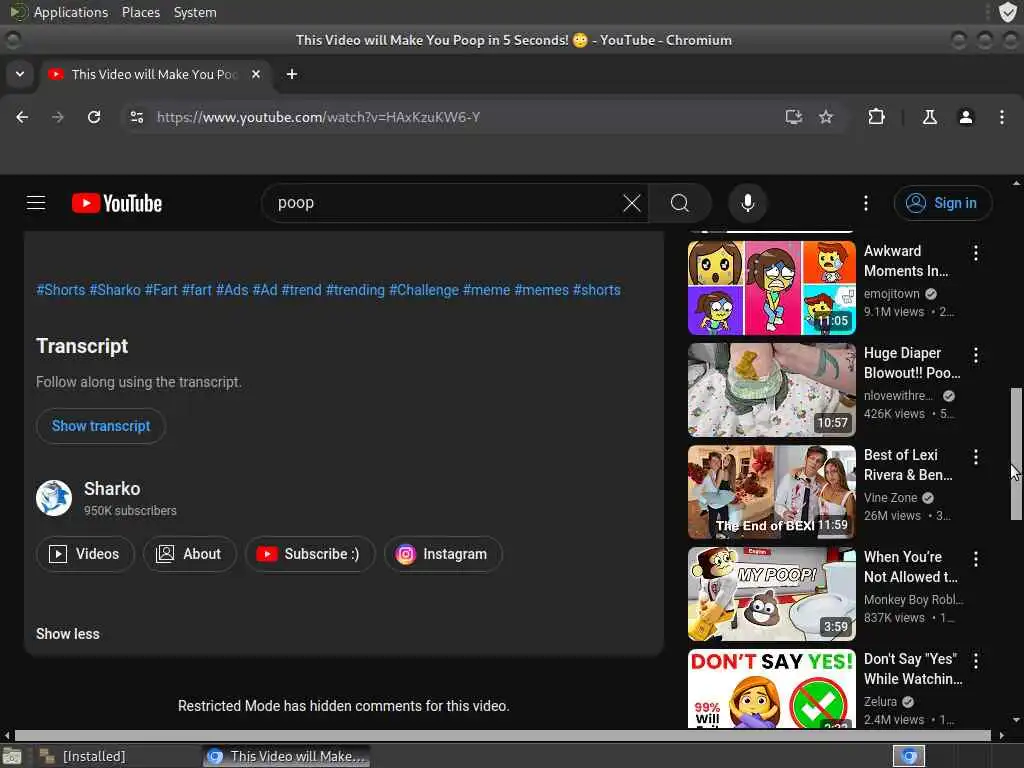Open site information icon in address bar

click(136, 117)
